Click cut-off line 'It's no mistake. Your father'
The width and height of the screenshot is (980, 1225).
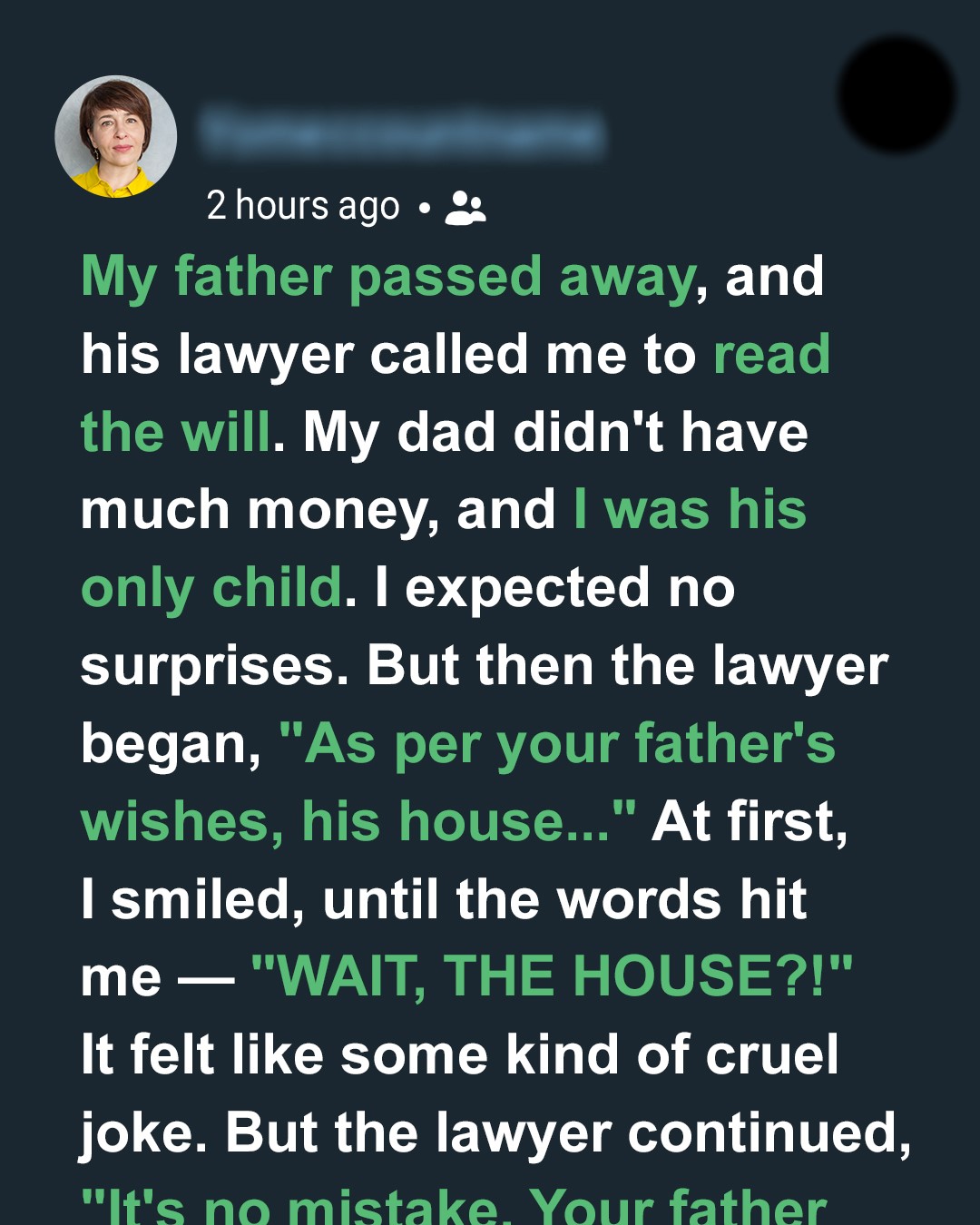pyautogui.click(x=454, y=1209)
